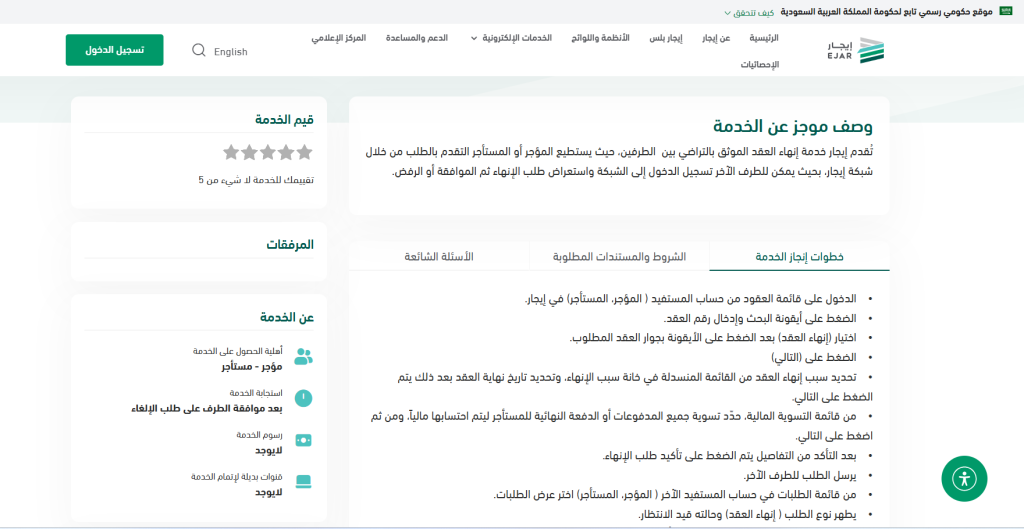Click 'استجابة الخدمة' label

click(256, 393)
